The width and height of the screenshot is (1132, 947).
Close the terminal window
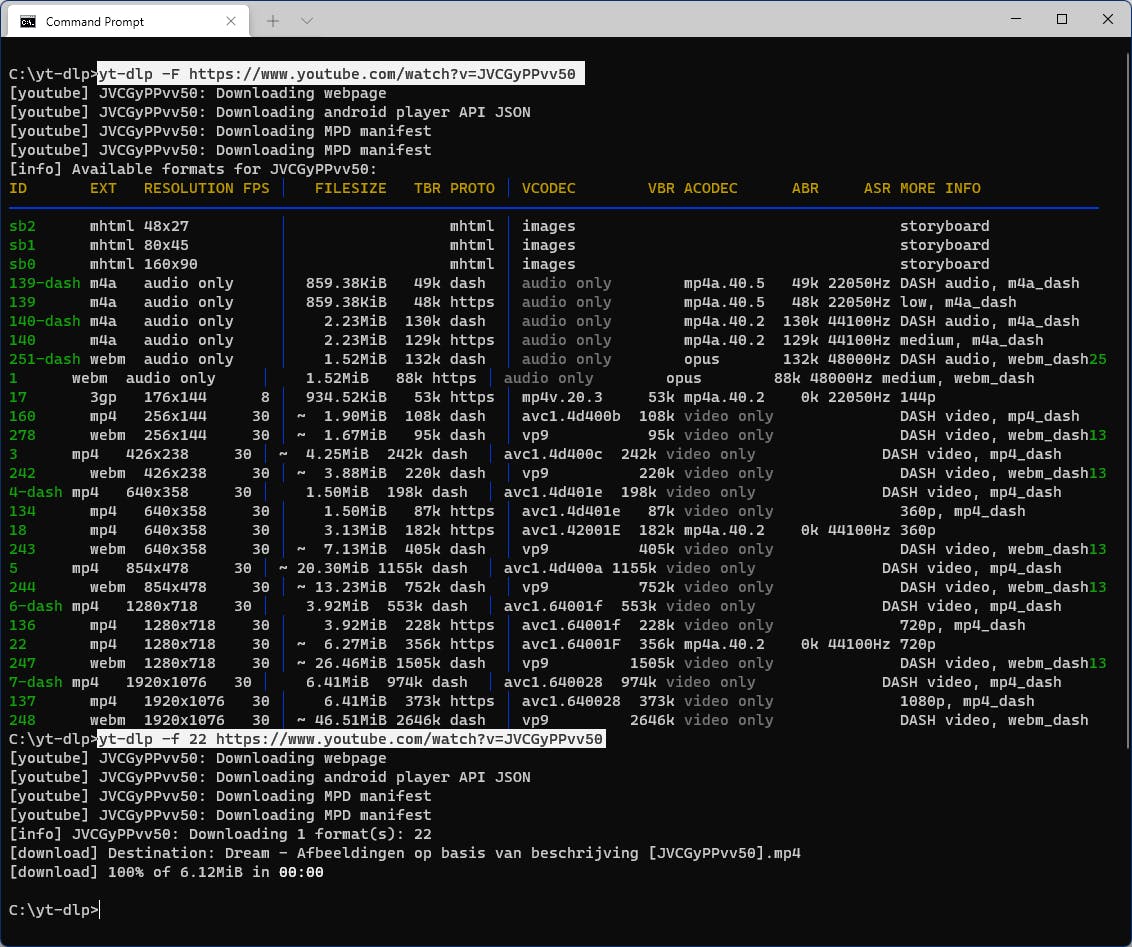click(x=1108, y=20)
